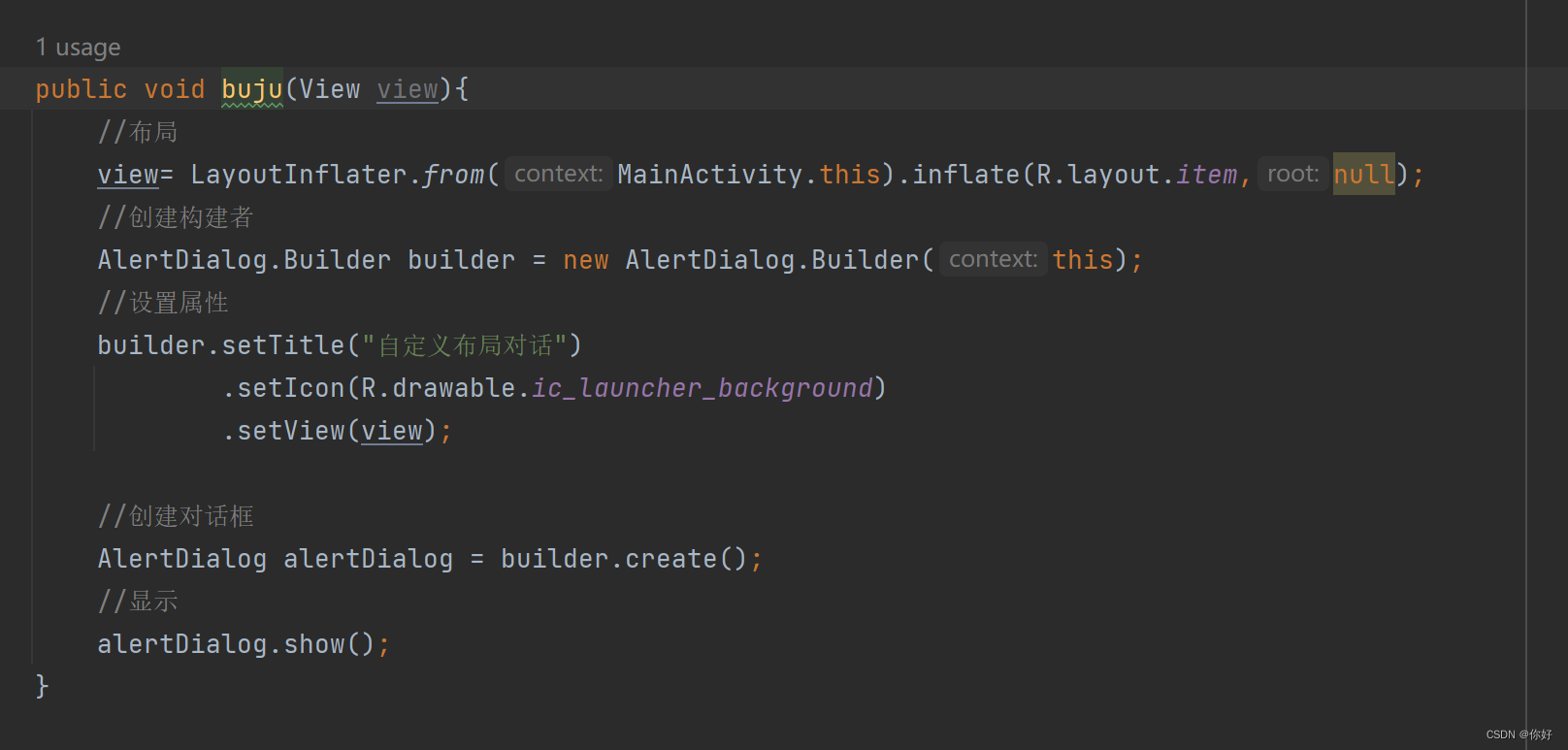Click LayoutInflater class name
1568x750 pixels.
[299, 175]
